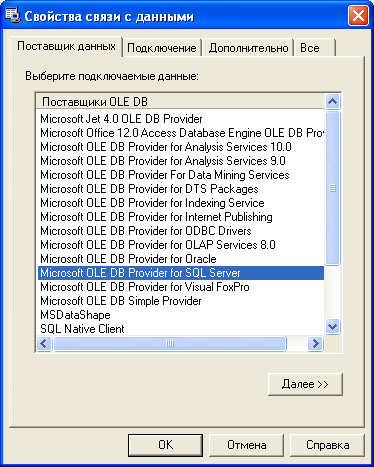Select Microsoft Jet 4.0 OLE DB Provider
Screen dimensions: 374x467
click(x=121, y=119)
